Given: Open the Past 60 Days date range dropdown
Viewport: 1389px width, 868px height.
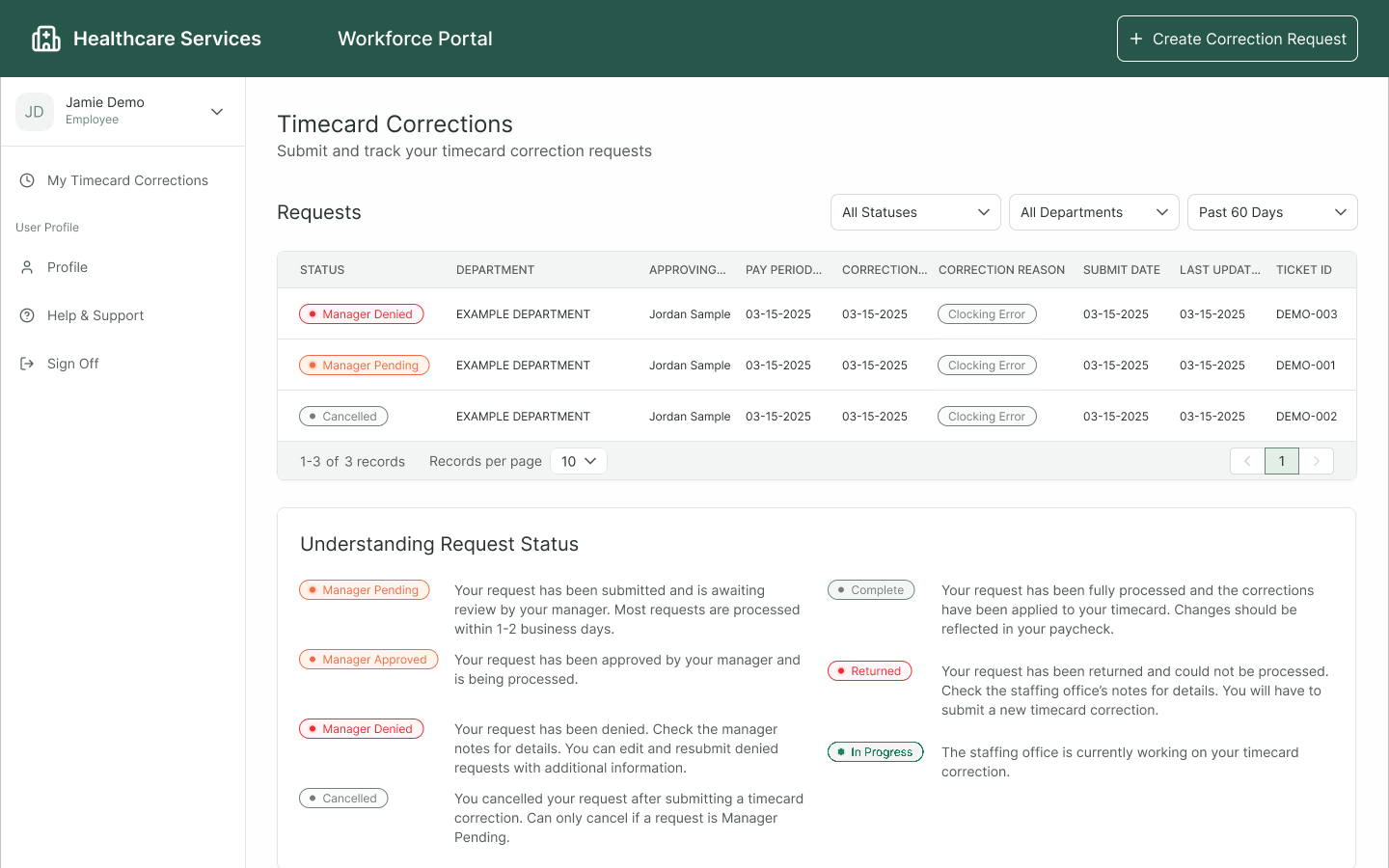Looking at the screenshot, I should click(1272, 212).
